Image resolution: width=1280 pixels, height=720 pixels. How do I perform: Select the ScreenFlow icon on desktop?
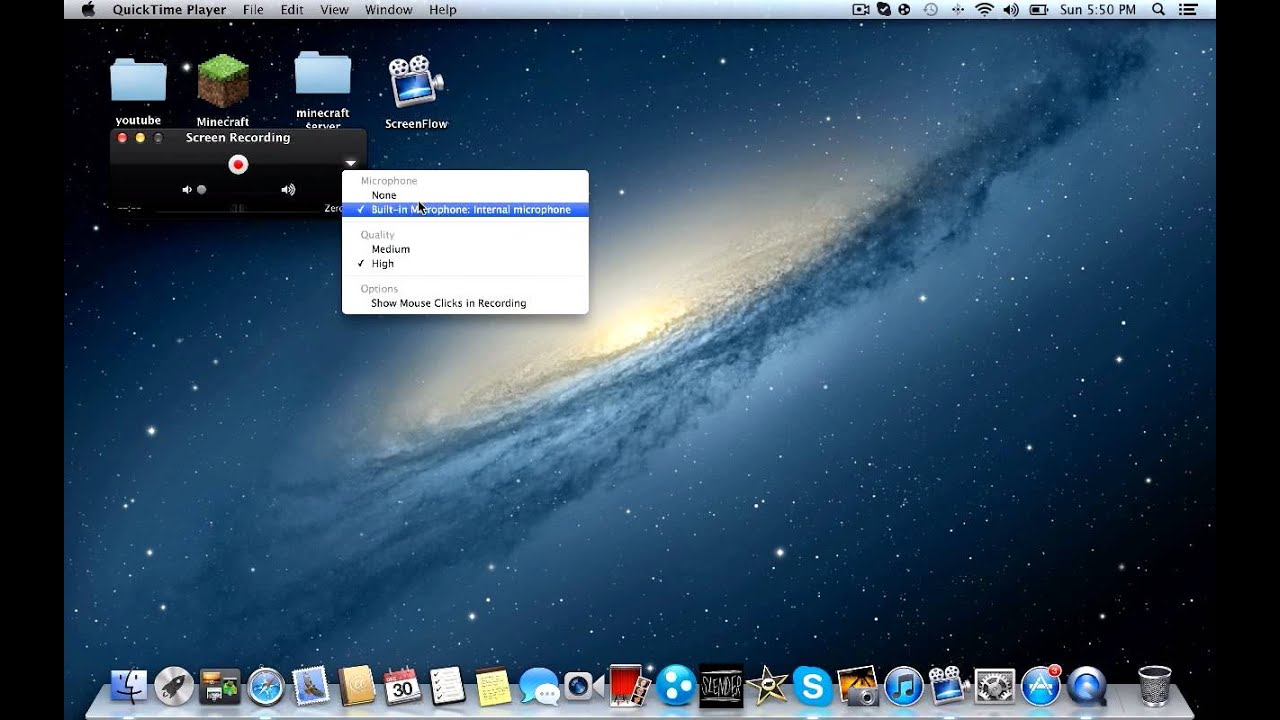(416, 92)
